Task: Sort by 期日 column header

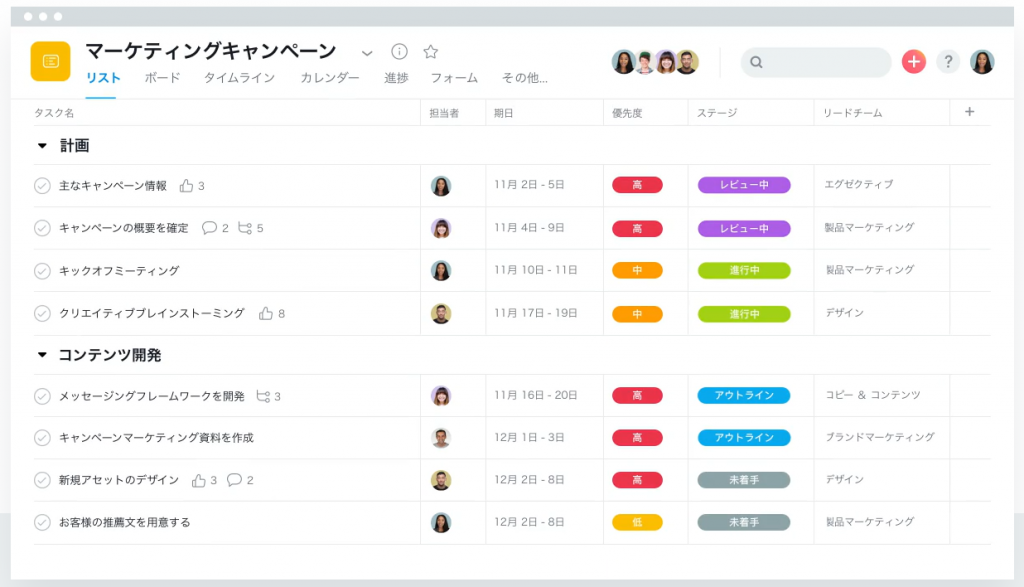Action: [x=503, y=113]
